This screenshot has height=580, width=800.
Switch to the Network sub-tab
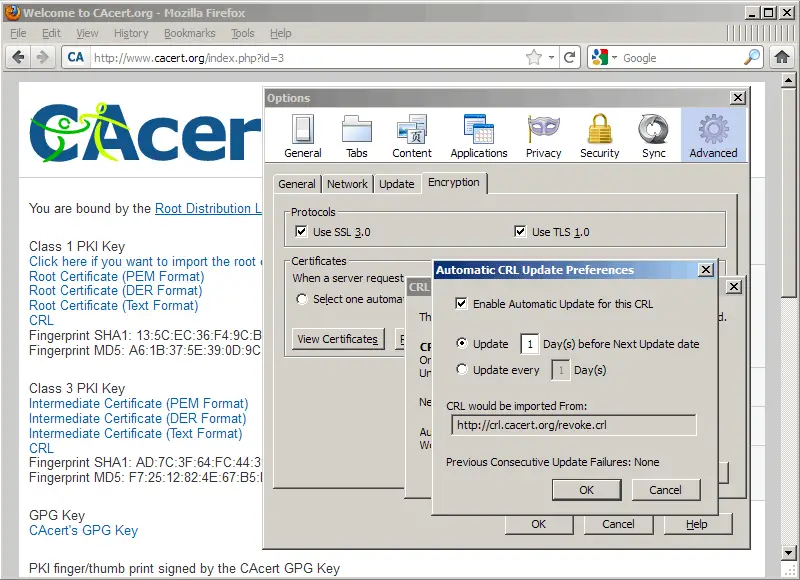pyautogui.click(x=347, y=184)
